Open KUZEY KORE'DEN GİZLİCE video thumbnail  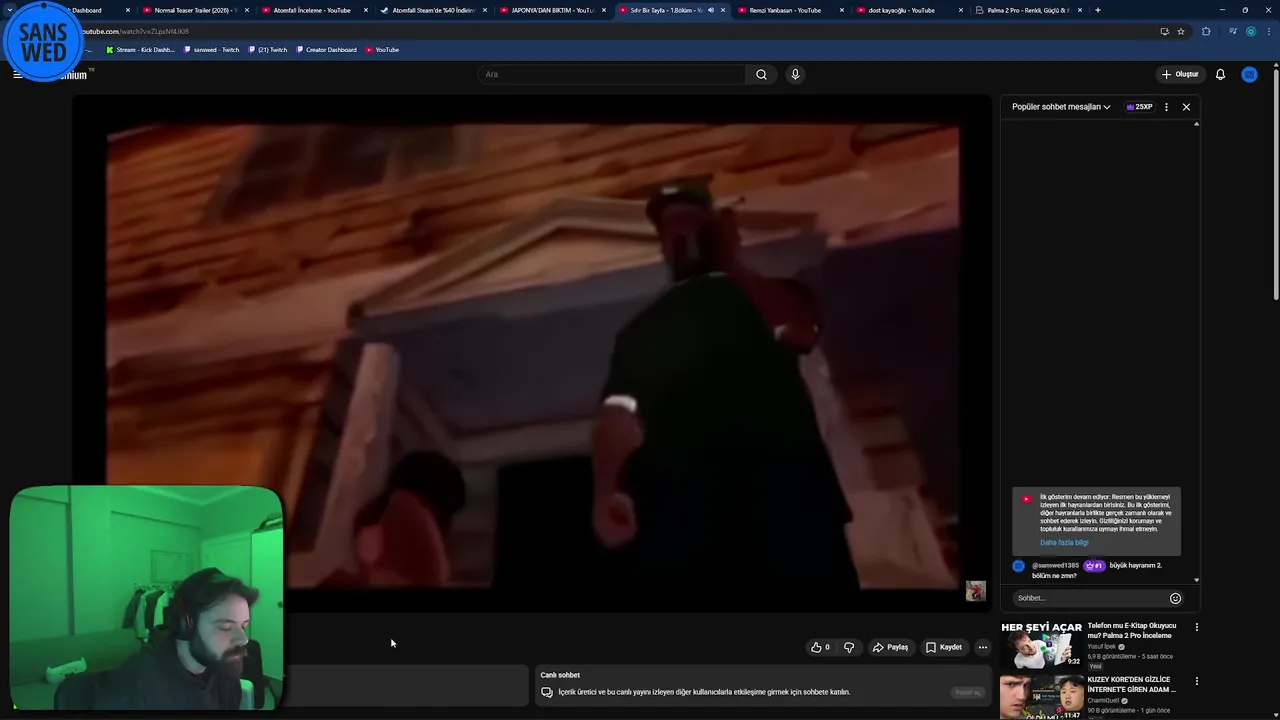[x=1041, y=697]
